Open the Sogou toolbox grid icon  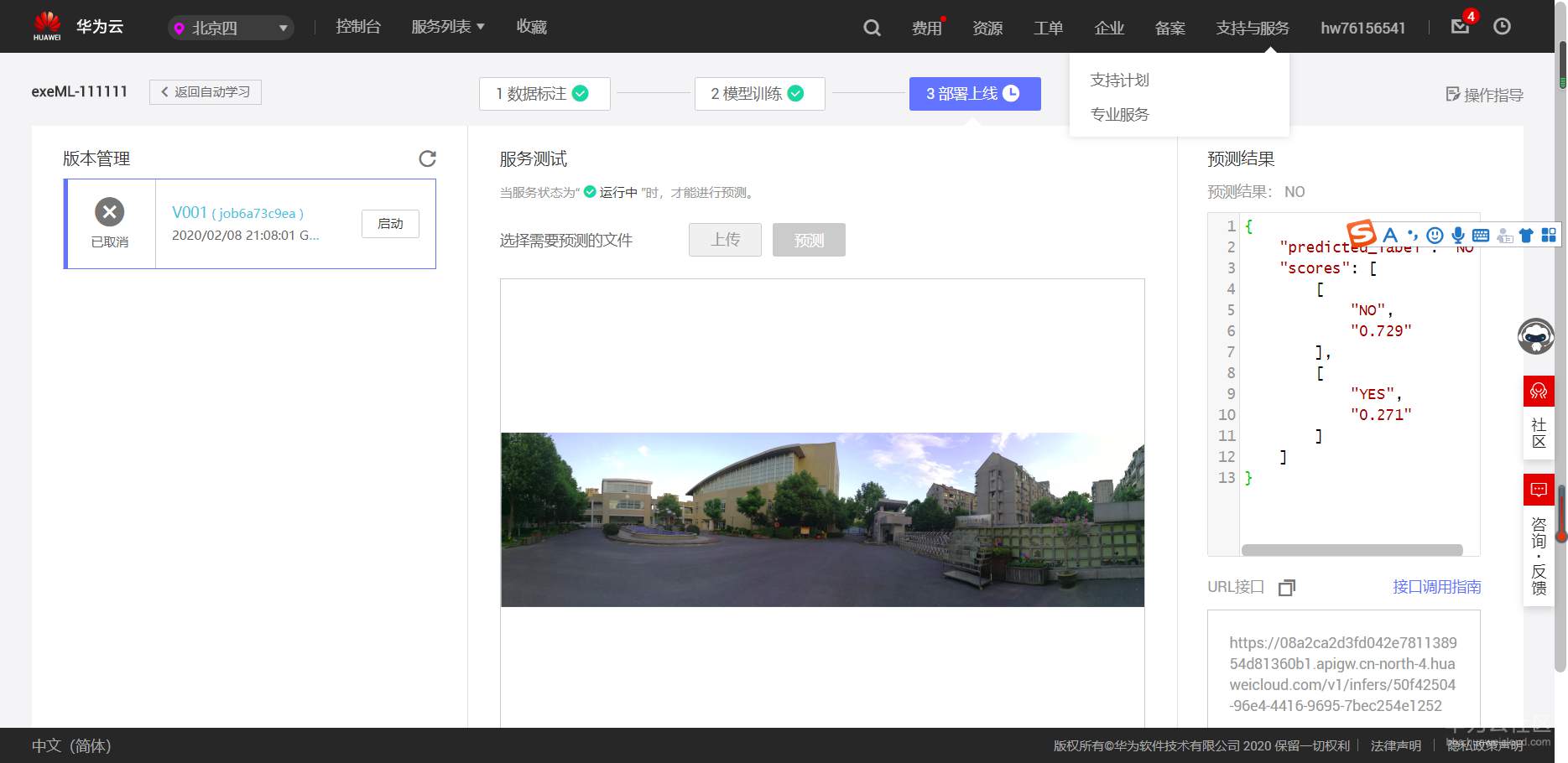[1548, 236]
